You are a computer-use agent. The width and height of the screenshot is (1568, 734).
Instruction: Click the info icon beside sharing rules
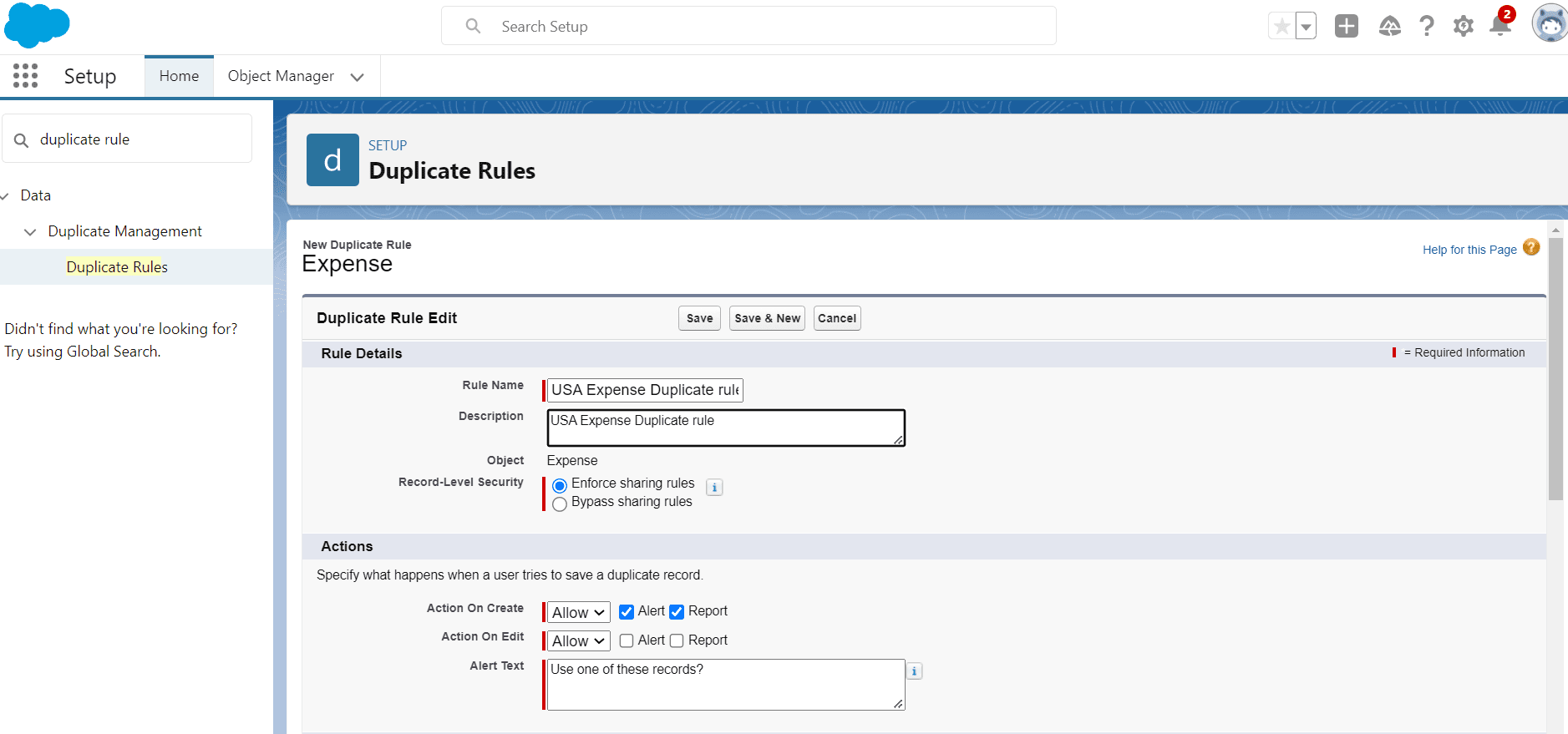point(714,488)
